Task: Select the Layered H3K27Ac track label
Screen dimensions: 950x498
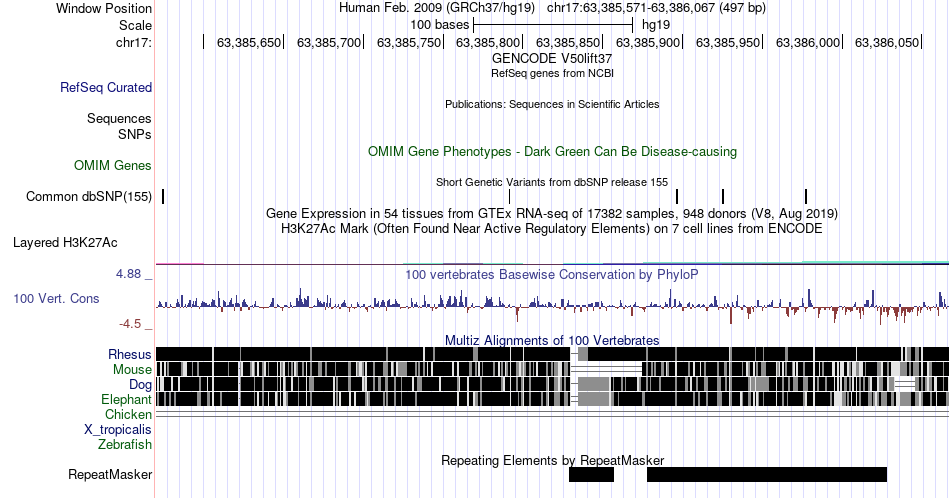Action: pos(65,242)
